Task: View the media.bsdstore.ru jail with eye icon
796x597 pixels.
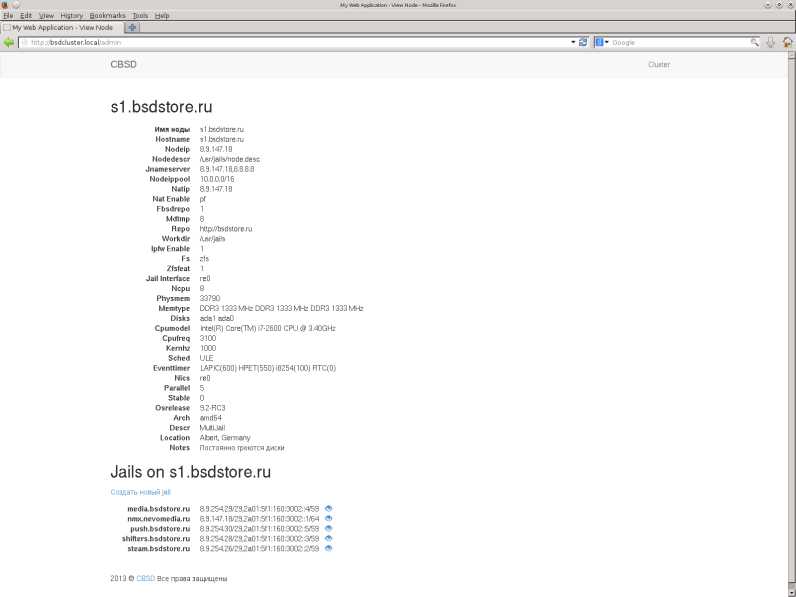Action: pos(328,509)
